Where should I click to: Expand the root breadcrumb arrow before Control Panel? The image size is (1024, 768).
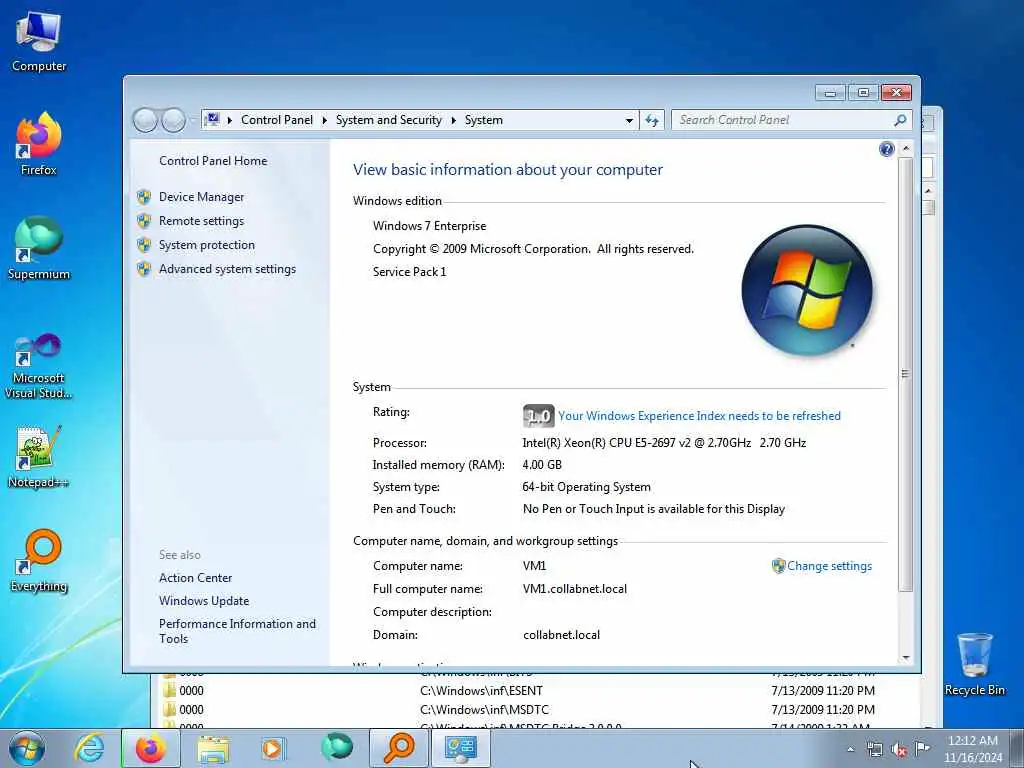click(x=229, y=120)
